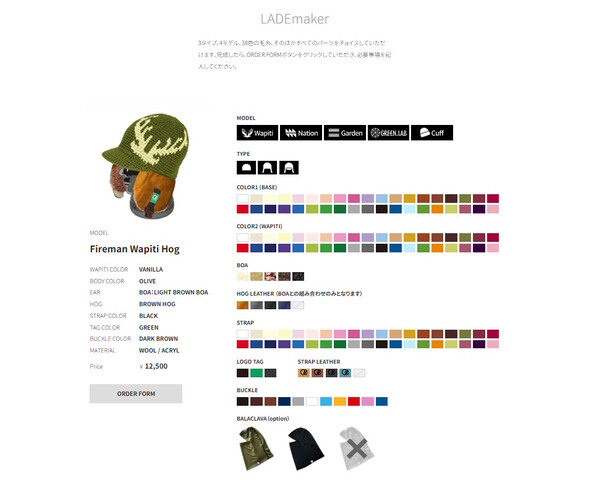Select pink swatch at end of STRAP row
599x480 pixels.
pos(493,344)
